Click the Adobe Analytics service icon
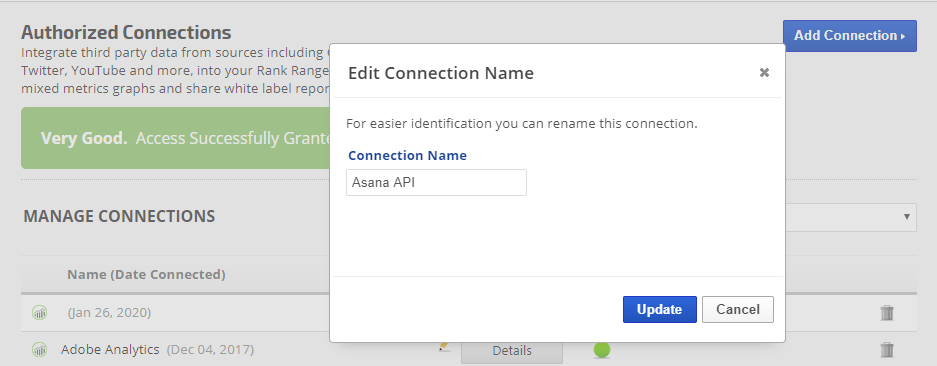Viewport: 937px width, 366px height. tap(39, 349)
